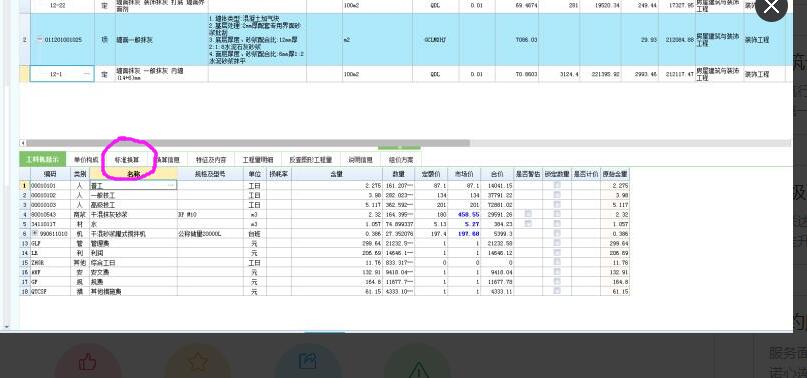Viewport: 807px width, 378px height.
Task: Click the 类别 column header
Action: click(80, 175)
